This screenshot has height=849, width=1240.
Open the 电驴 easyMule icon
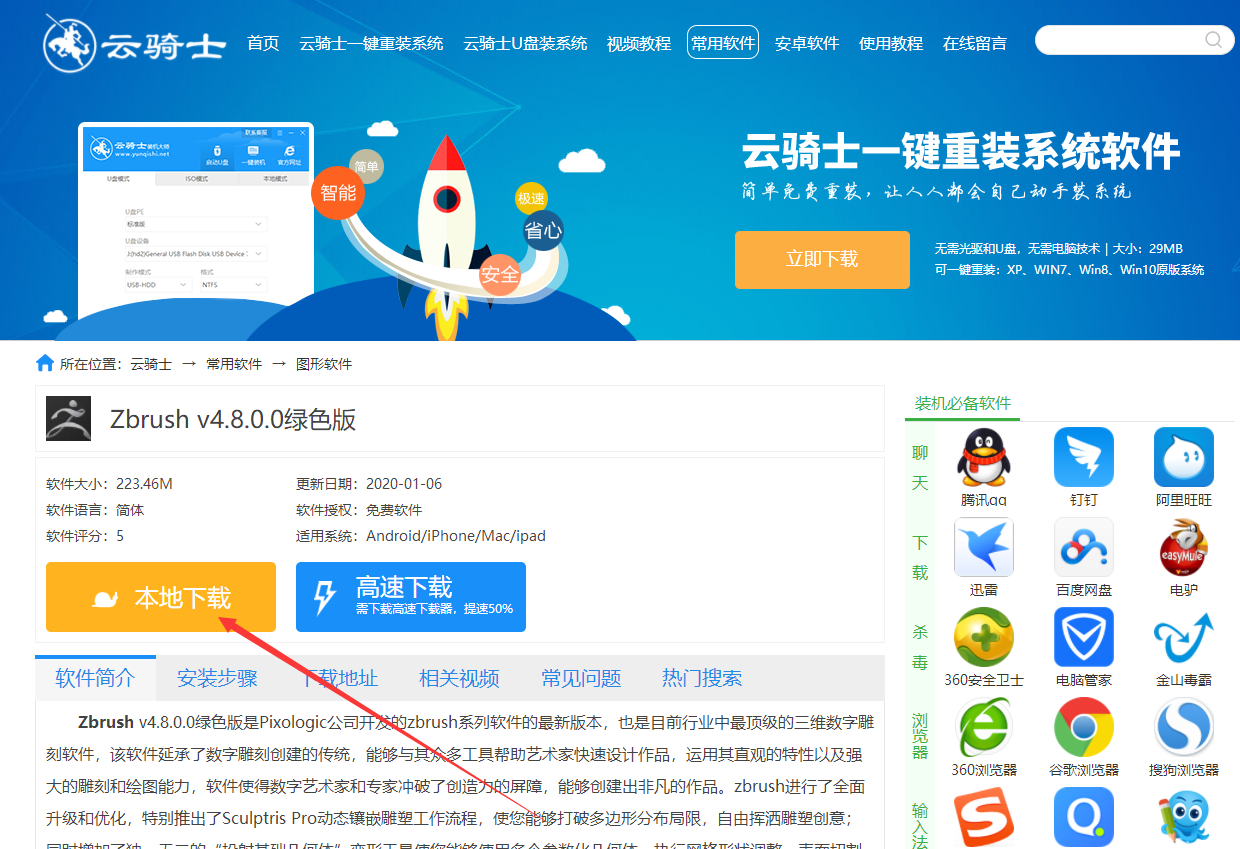pyautogui.click(x=1184, y=548)
